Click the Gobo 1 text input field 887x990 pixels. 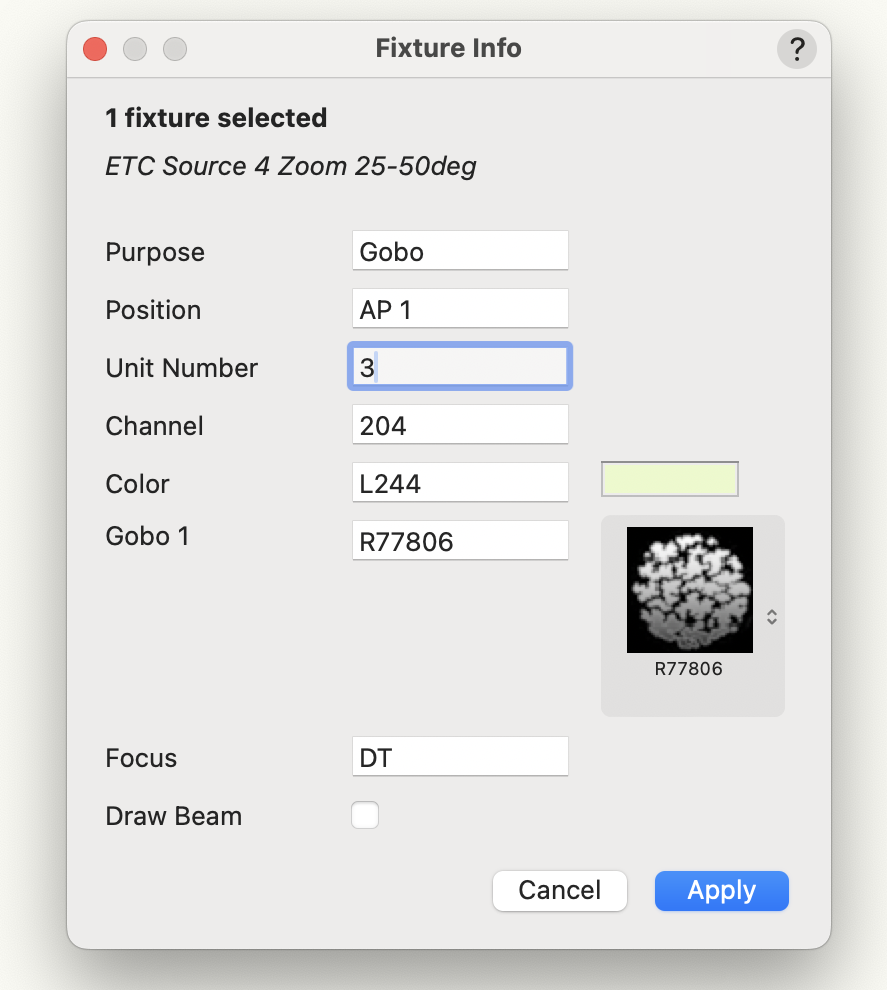click(460, 541)
